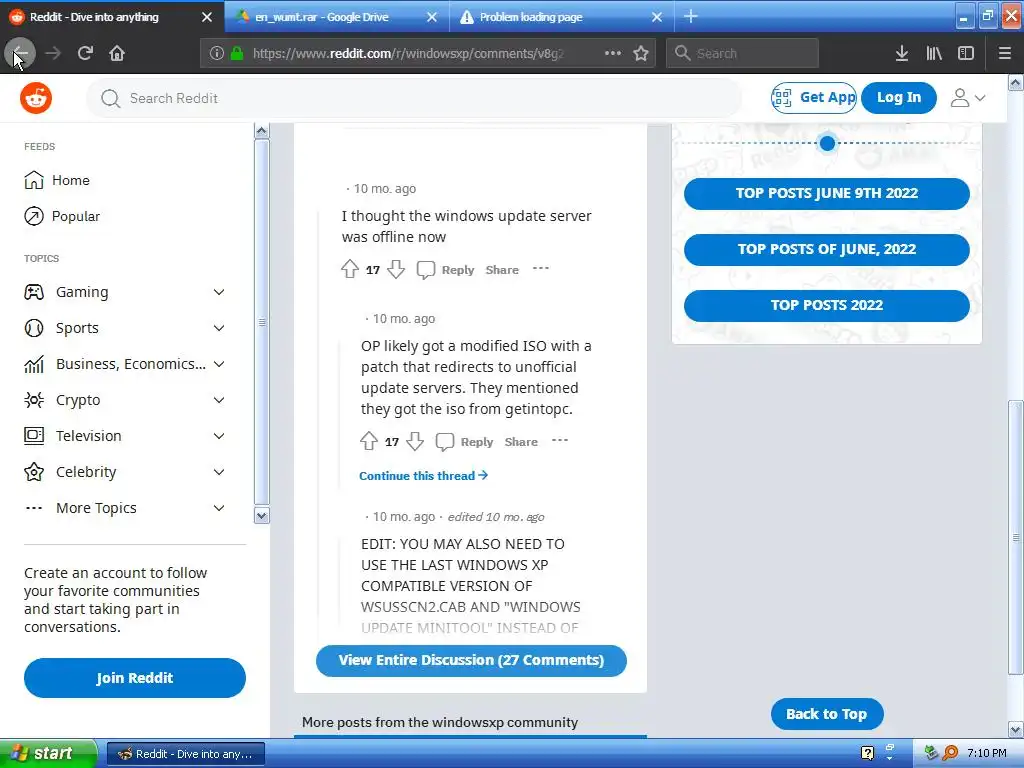Open Top Posts of June, 2022
Viewport: 1024px width, 768px height.
point(827,249)
